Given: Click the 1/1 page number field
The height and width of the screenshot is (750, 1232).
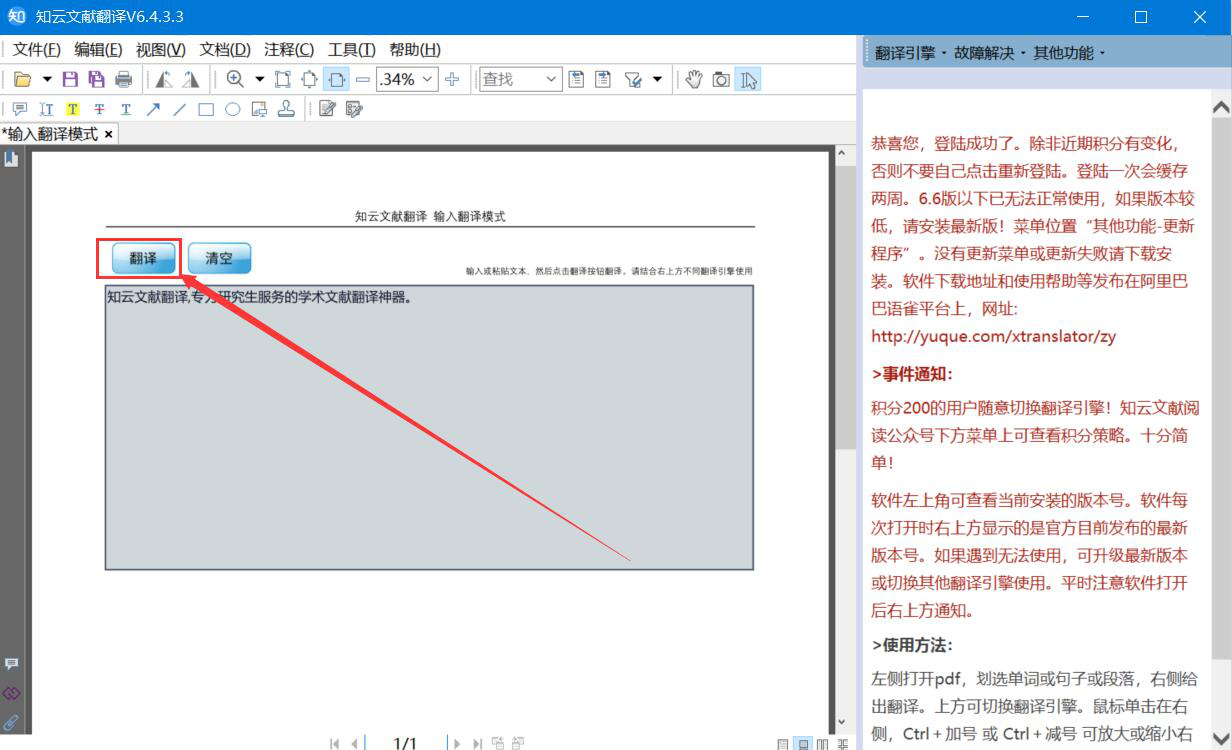Looking at the screenshot, I should (x=405, y=743).
